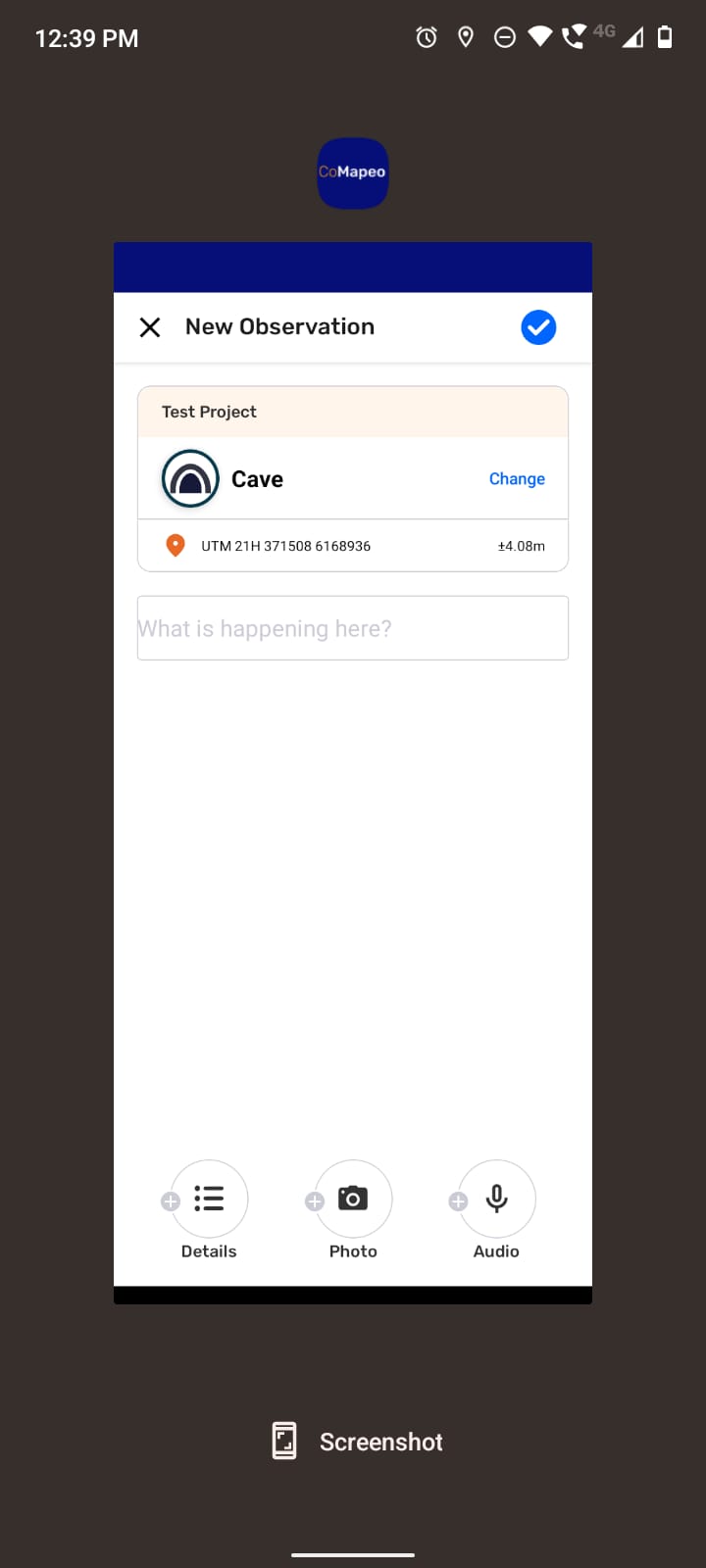This screenshot has width=706, height=1568.
Task: Record Audio with the microphone icon
Action: [497, 1199]
